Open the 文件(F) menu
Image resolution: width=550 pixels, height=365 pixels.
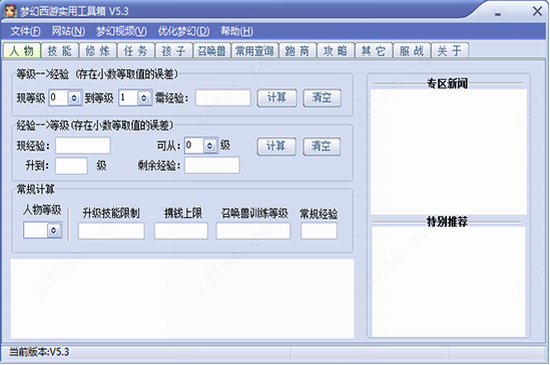pos(25,31)
